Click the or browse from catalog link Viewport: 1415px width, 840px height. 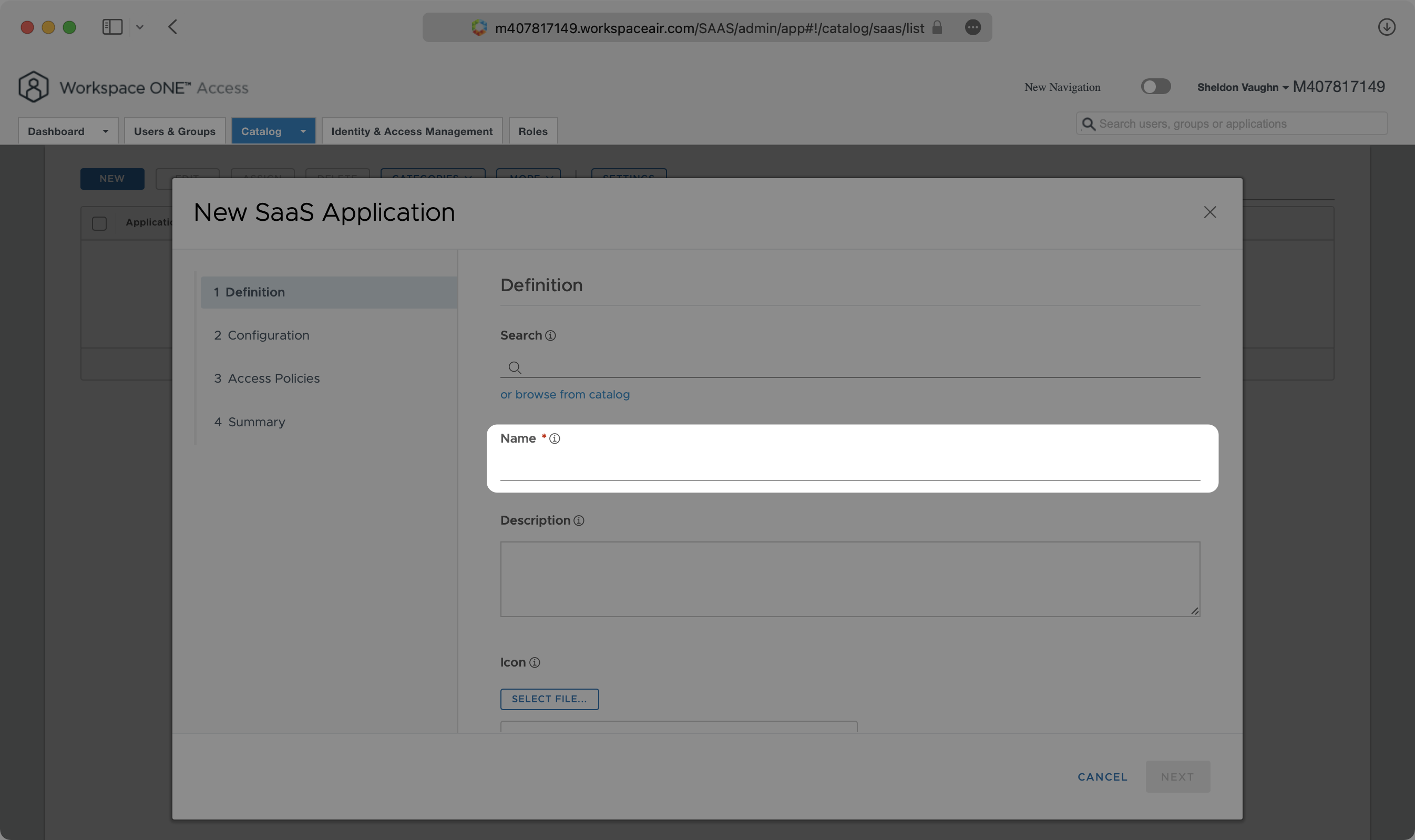point(565,393)
